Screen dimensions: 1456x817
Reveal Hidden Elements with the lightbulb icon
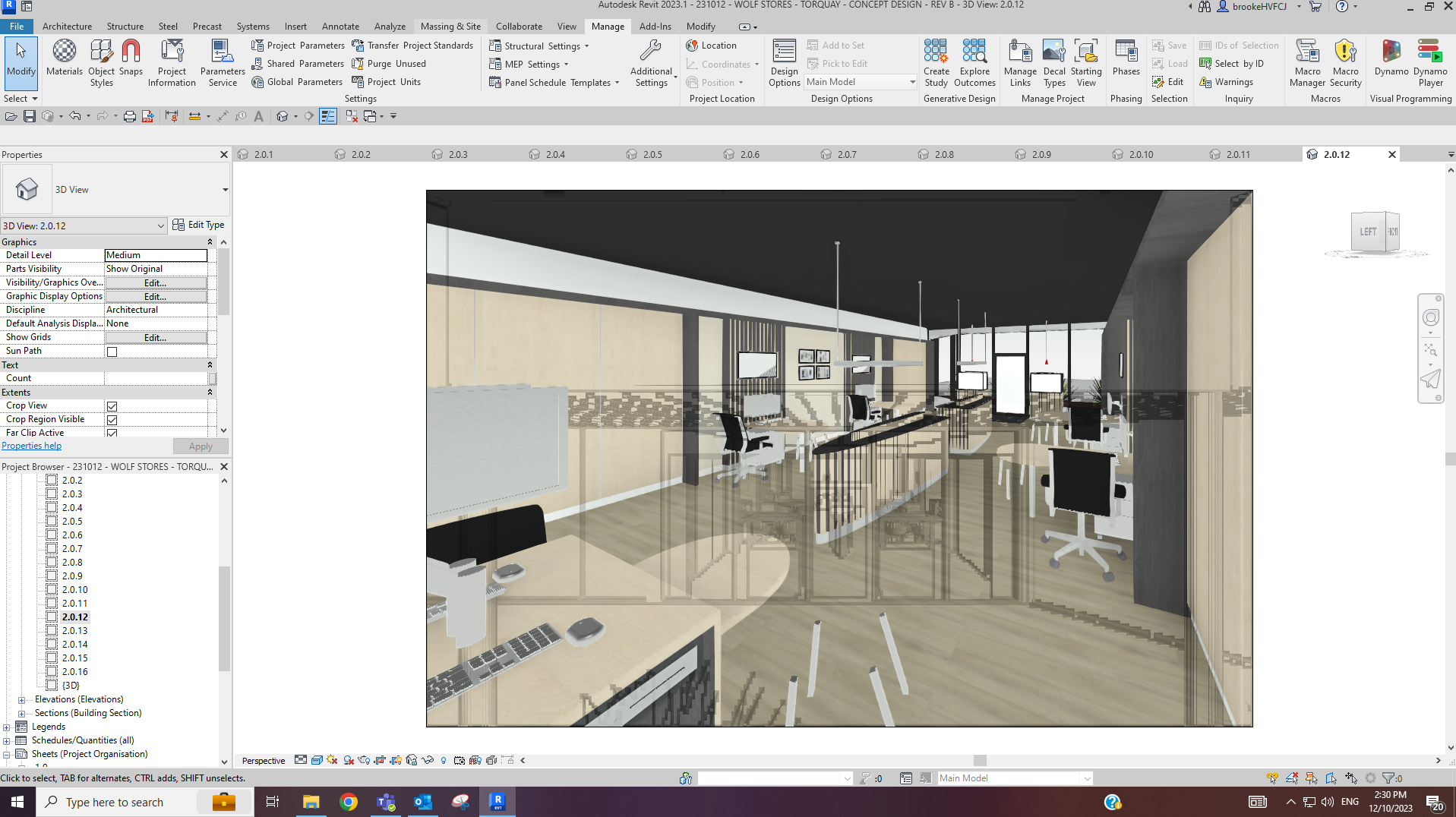(x=444, y=760)
